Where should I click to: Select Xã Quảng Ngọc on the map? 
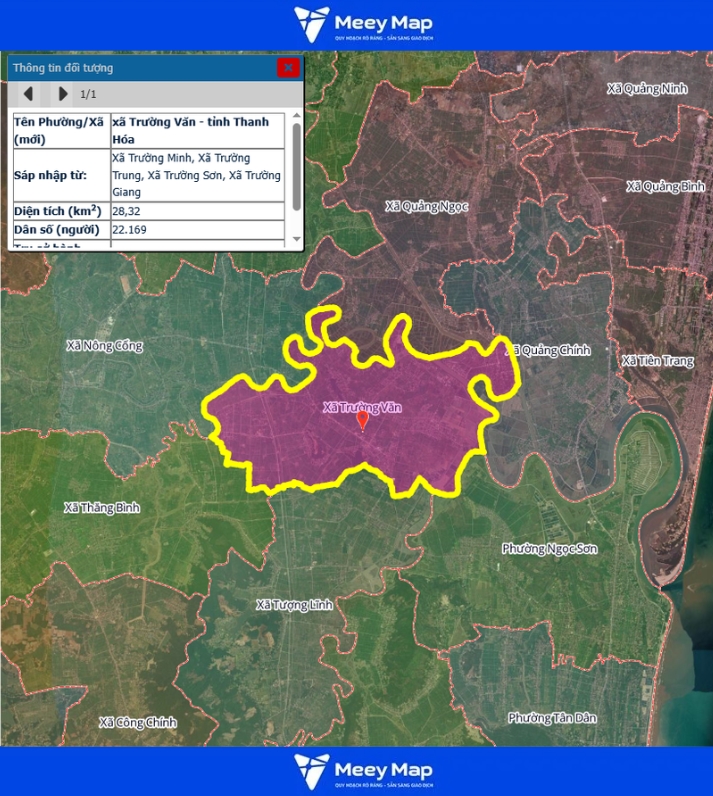click(x=427, y=206)
